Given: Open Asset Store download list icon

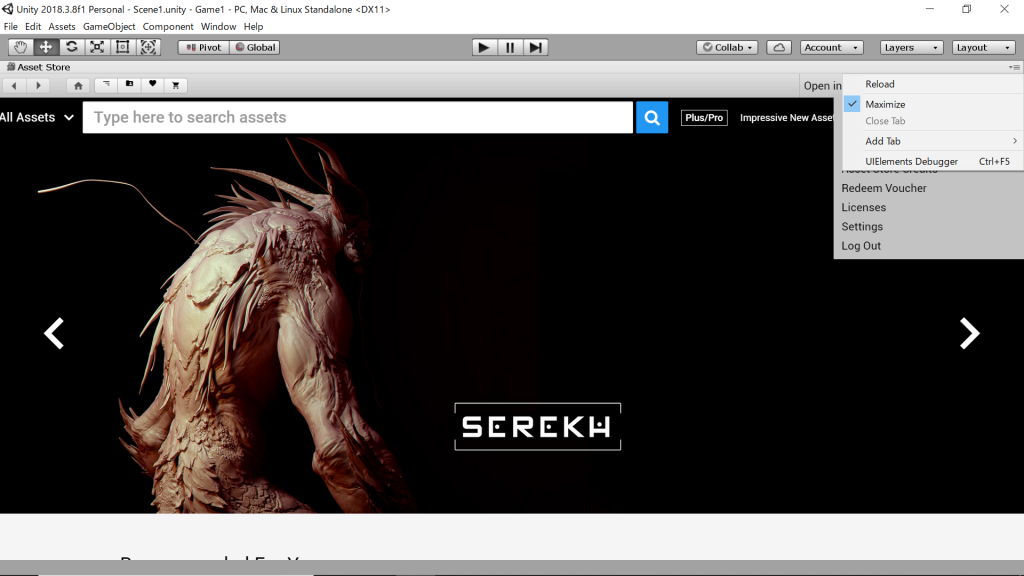Looking at the screenshot, I should coord(106,85).
